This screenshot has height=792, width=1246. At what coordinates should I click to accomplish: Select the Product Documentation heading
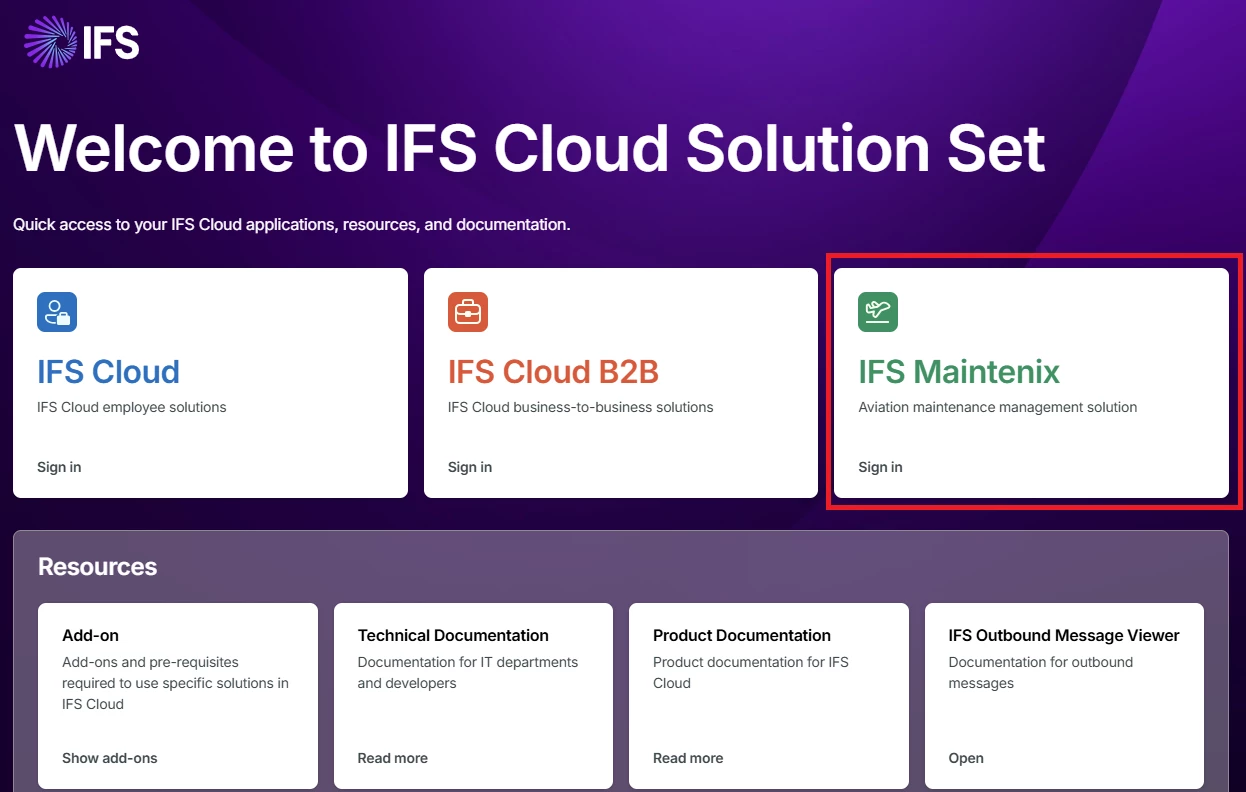[x=742, y=635]
